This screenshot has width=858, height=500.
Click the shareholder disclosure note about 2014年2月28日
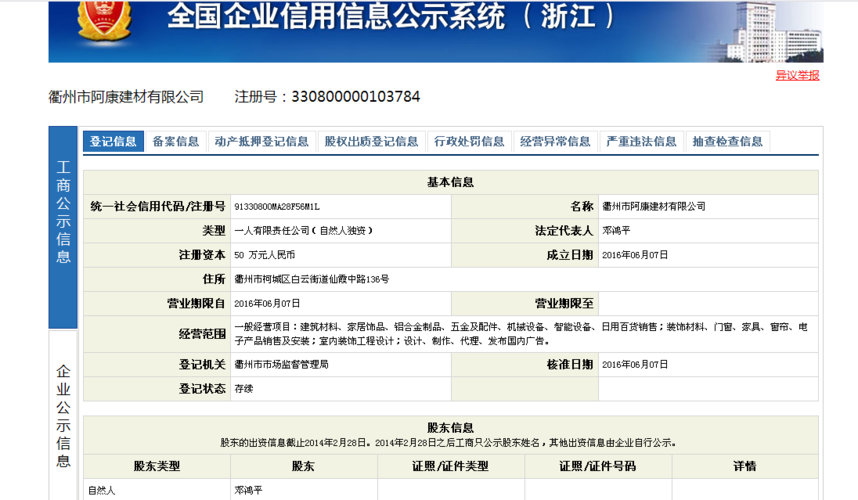coord(448,443)
